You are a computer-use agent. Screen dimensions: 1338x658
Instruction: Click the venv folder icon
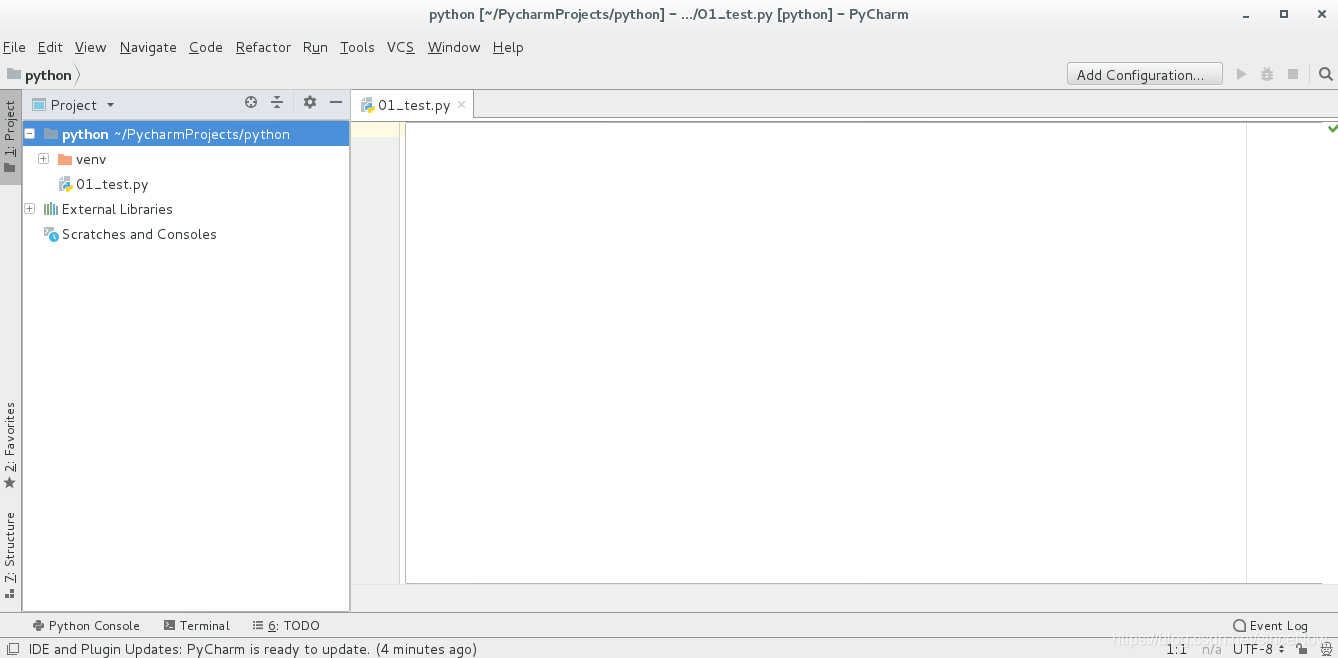(x=65, y=159)
